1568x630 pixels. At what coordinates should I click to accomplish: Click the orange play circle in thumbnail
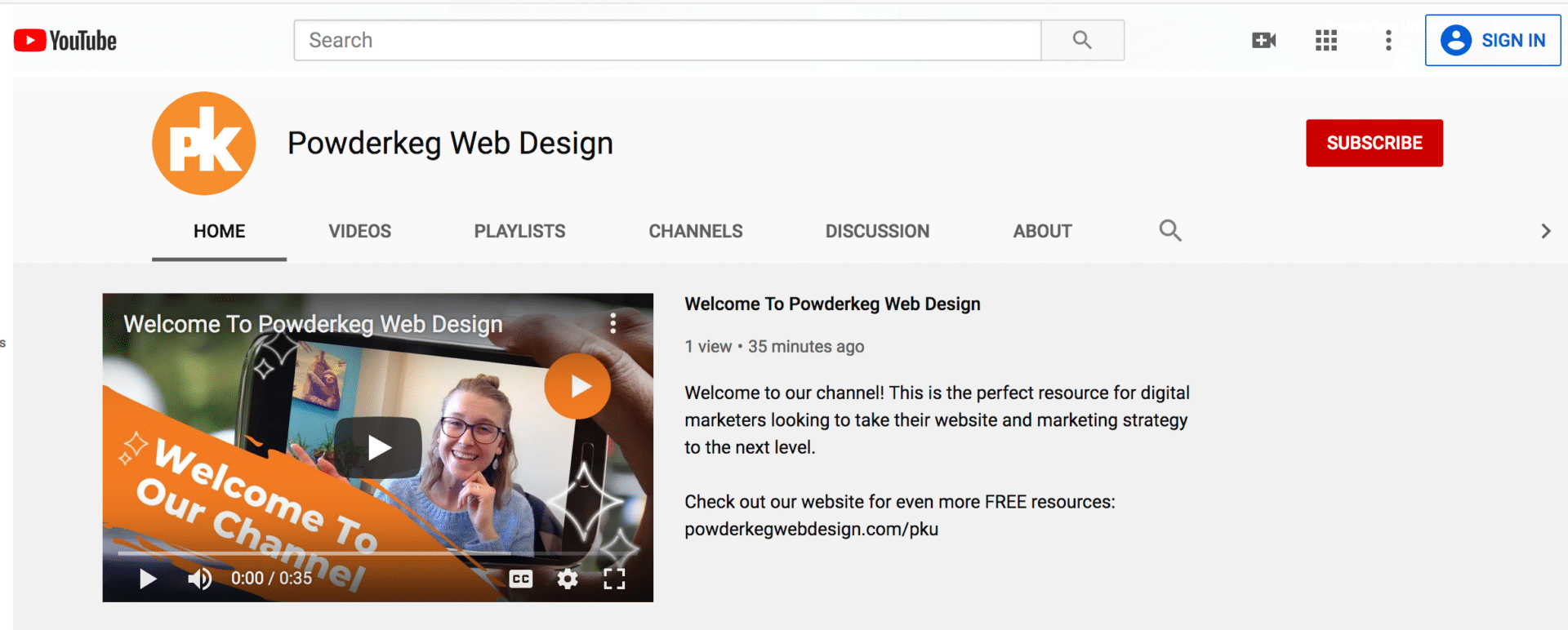click(x=578, y=386)
